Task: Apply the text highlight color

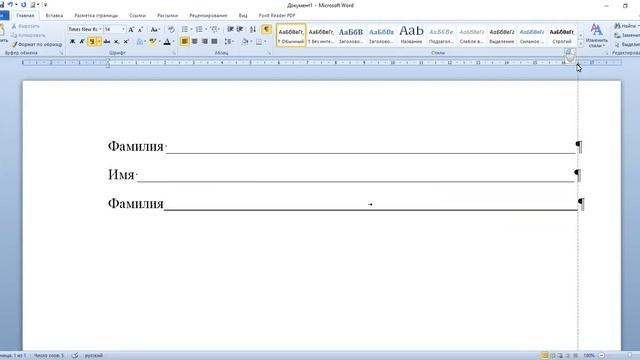Action: [153, 42]
